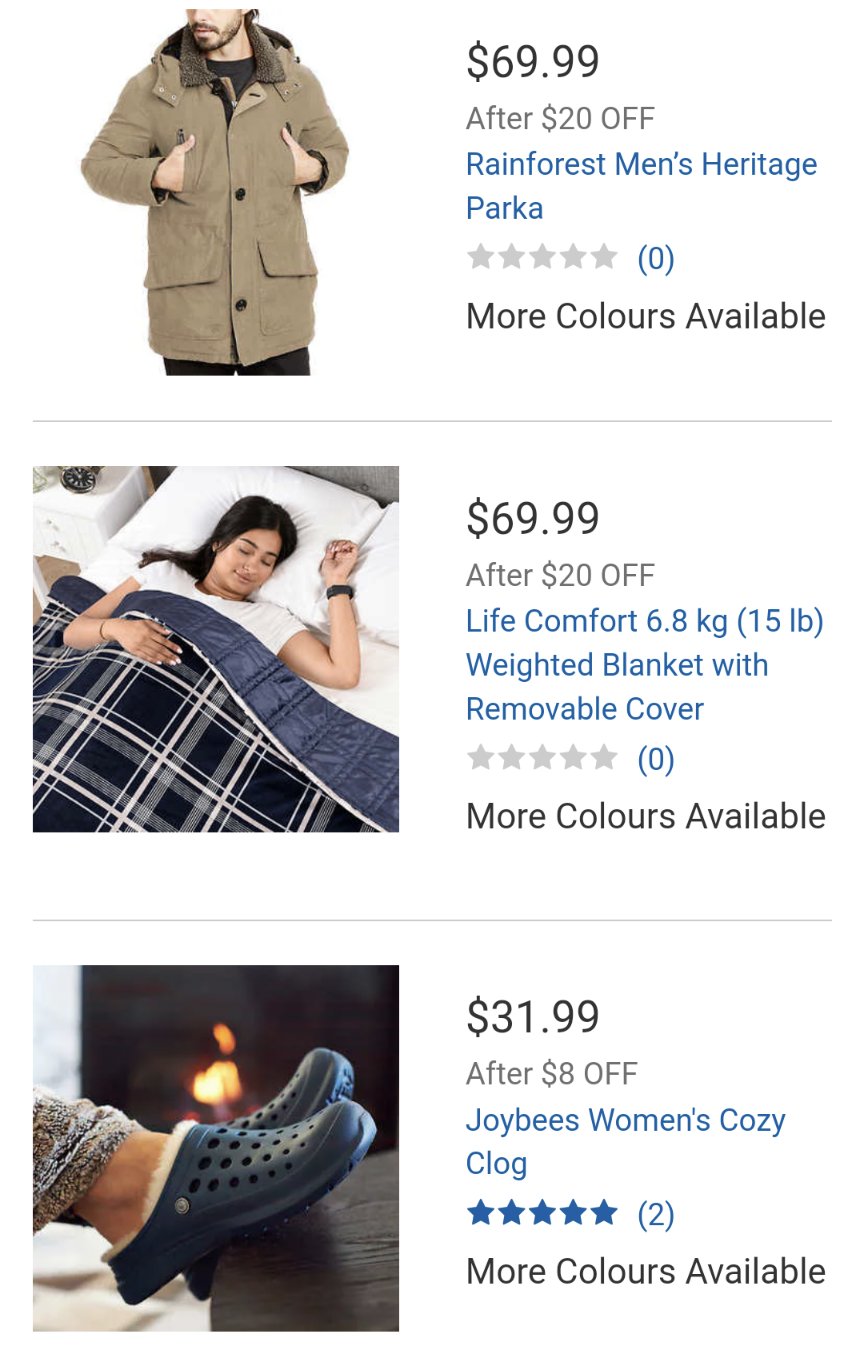Image resolution: width=864 pixels, height=1365 pixels.
Task: Click After $20 OFF under the blanket price
Action: tap(561, 575)
